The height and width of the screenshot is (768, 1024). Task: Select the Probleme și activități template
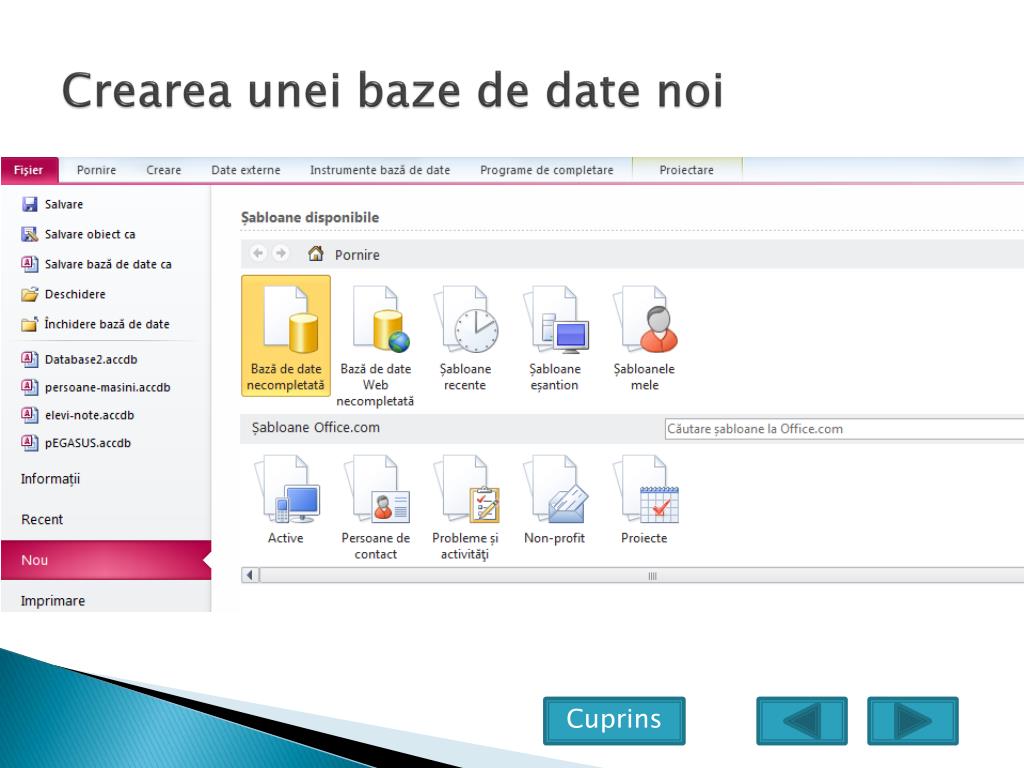tap(465, 507)
